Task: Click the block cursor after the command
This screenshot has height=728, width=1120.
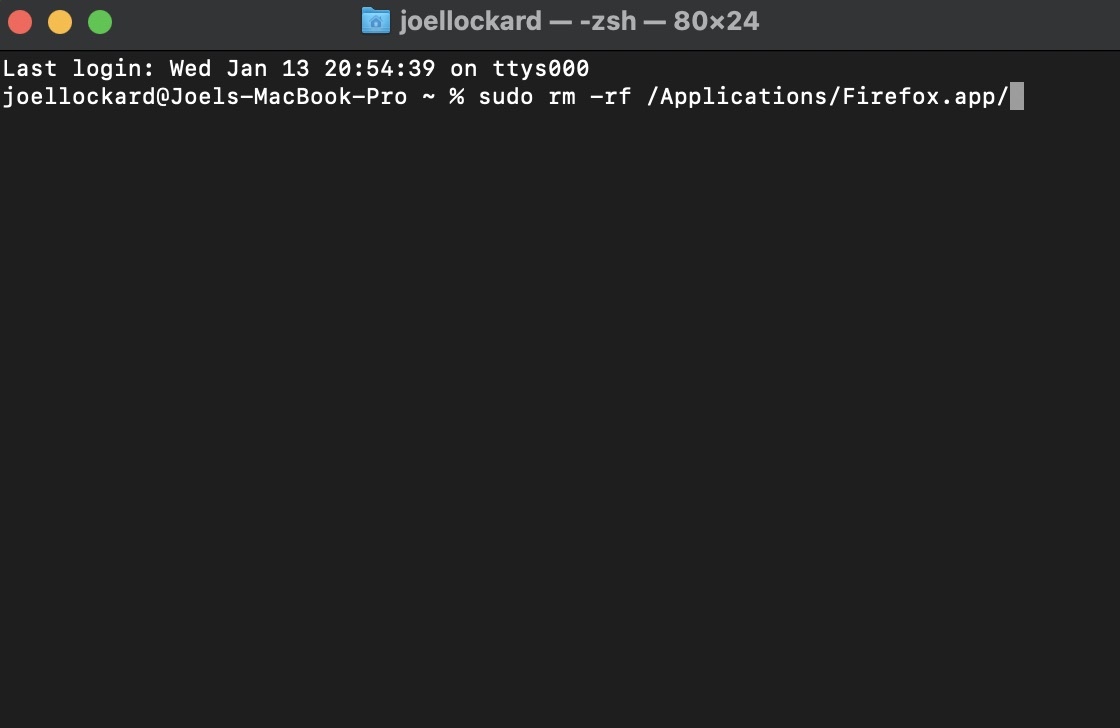Action: click(1017, 97)
